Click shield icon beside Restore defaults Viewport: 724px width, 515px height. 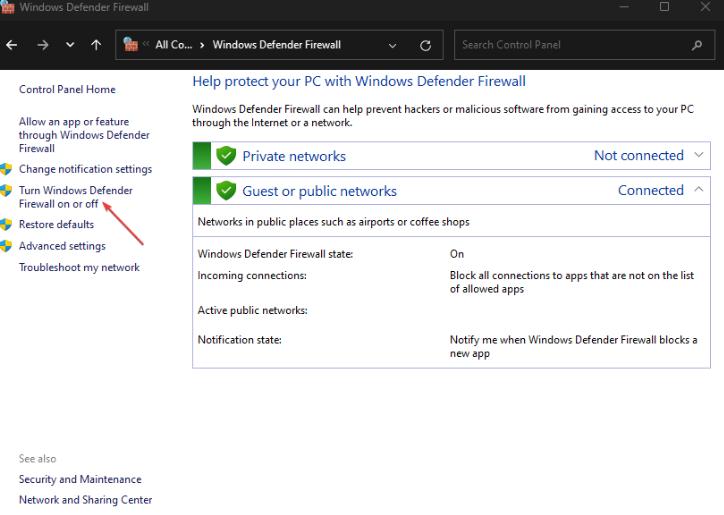click(6, 224)
